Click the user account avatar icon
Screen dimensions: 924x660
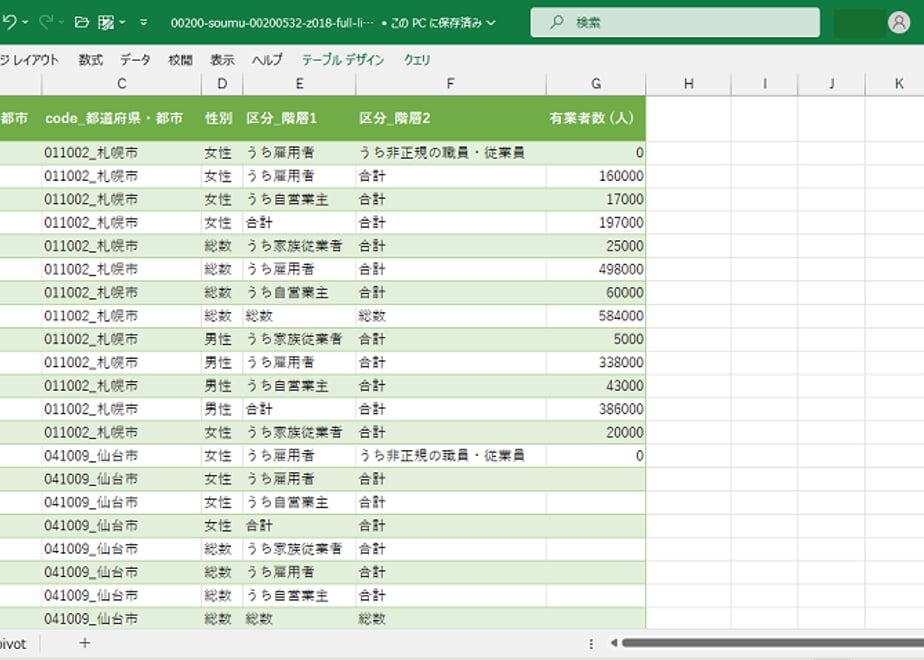(898, 23)
